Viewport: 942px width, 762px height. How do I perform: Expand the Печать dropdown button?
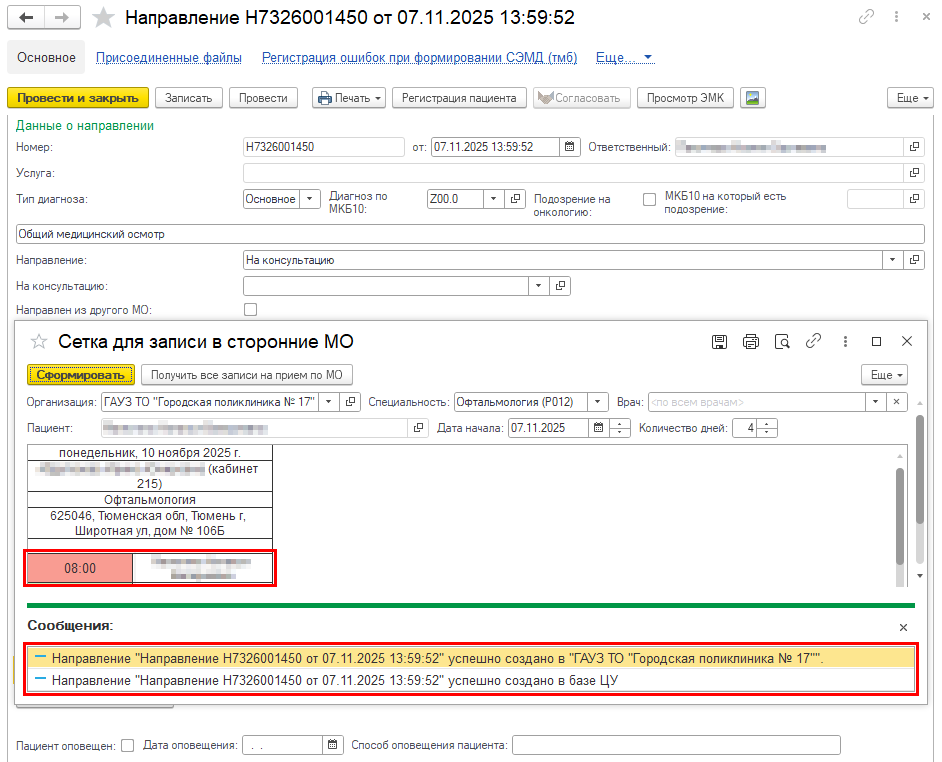point(349,98)
